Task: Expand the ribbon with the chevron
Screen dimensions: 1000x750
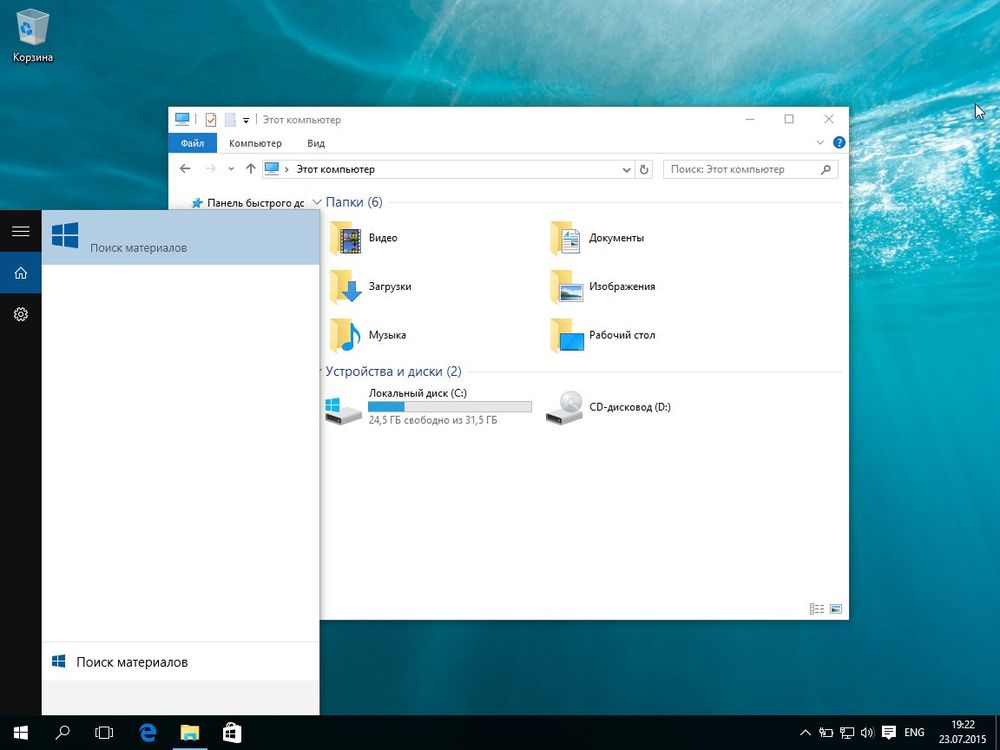Action: [820, 143]
